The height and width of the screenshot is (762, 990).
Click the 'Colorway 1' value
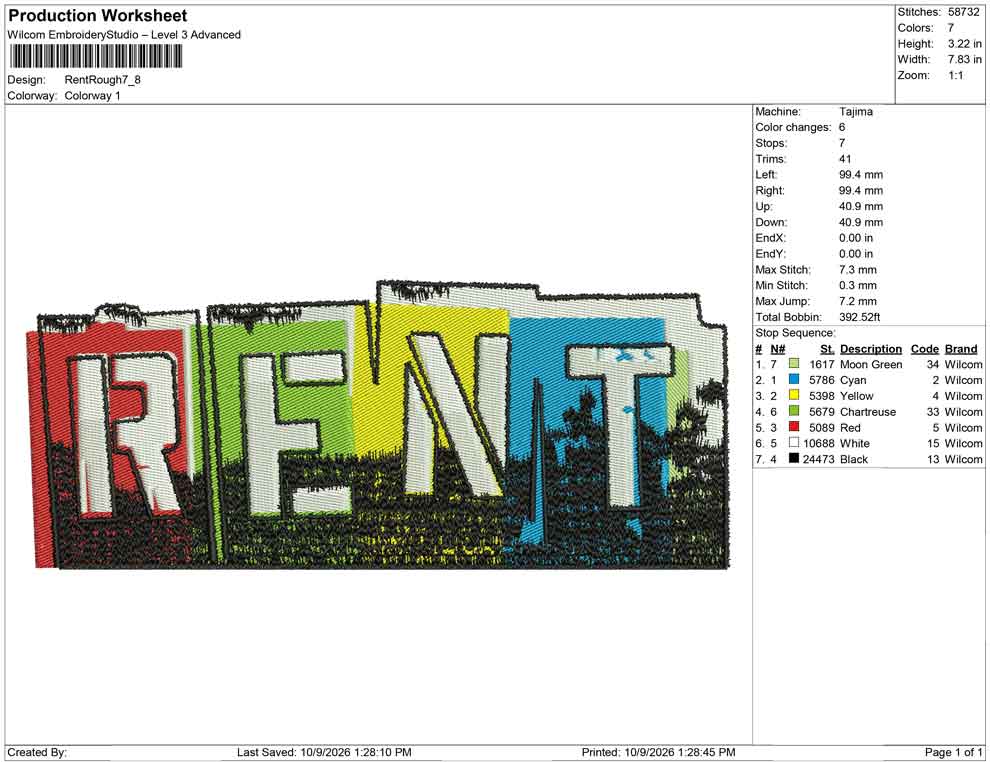pos(92,96)
